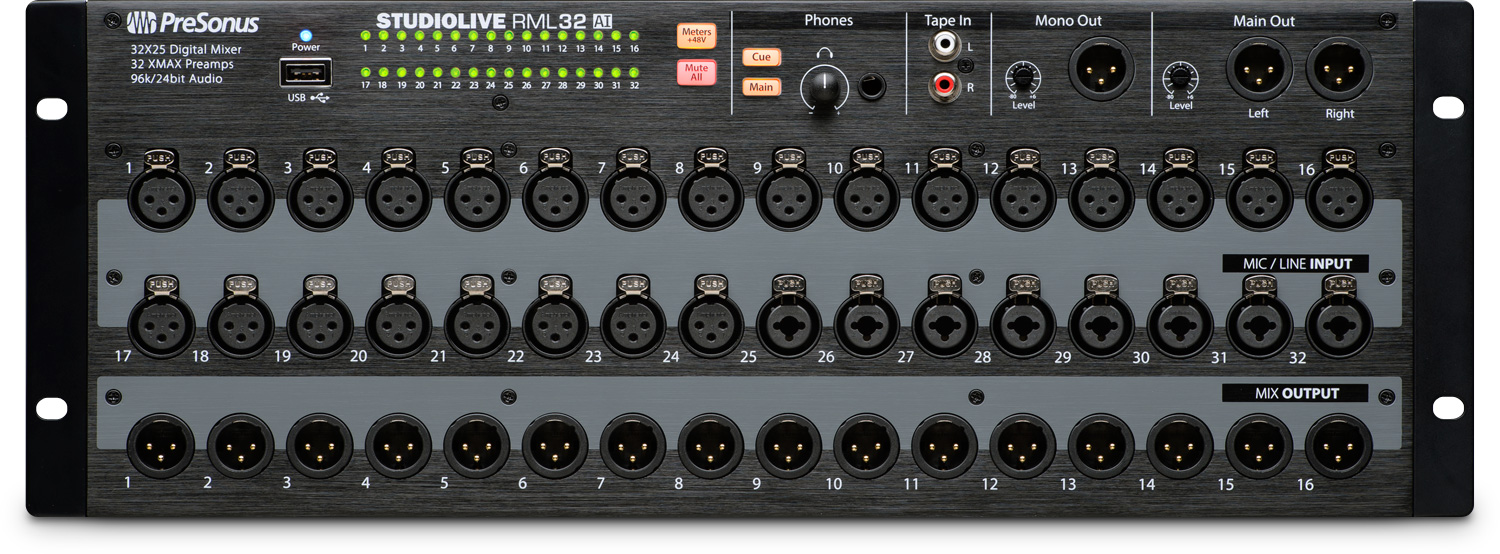Click the Mix Output XLR connector 13
Image resolution: width=1500 pixels, height=554 pixels.
[x=1101, y=445]
